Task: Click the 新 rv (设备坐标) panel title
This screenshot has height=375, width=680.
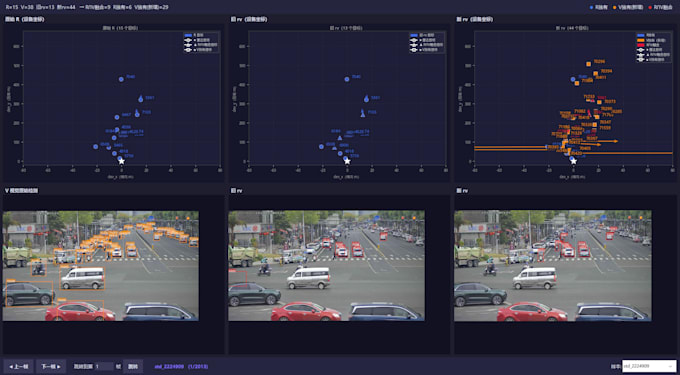Action: [475, 20]
